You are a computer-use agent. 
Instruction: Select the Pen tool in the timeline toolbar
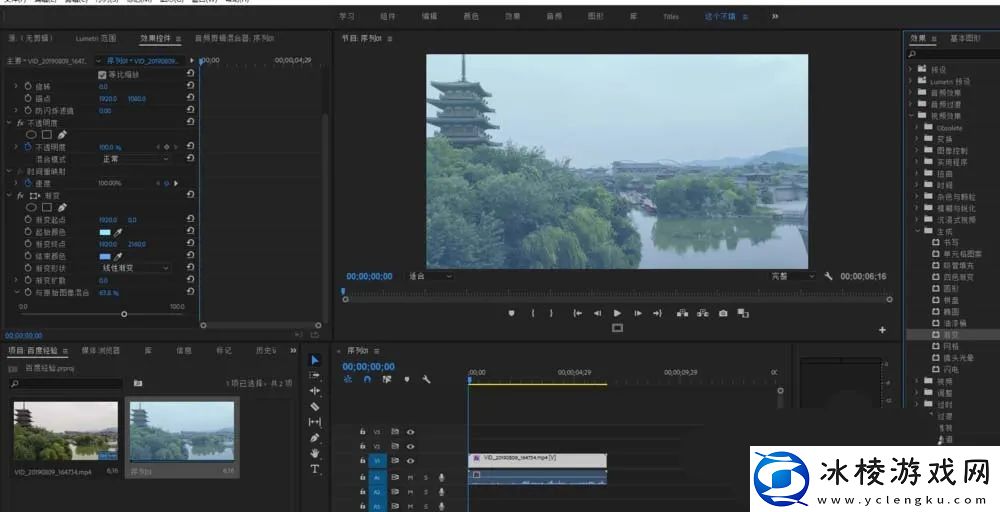tap(315, 438)
